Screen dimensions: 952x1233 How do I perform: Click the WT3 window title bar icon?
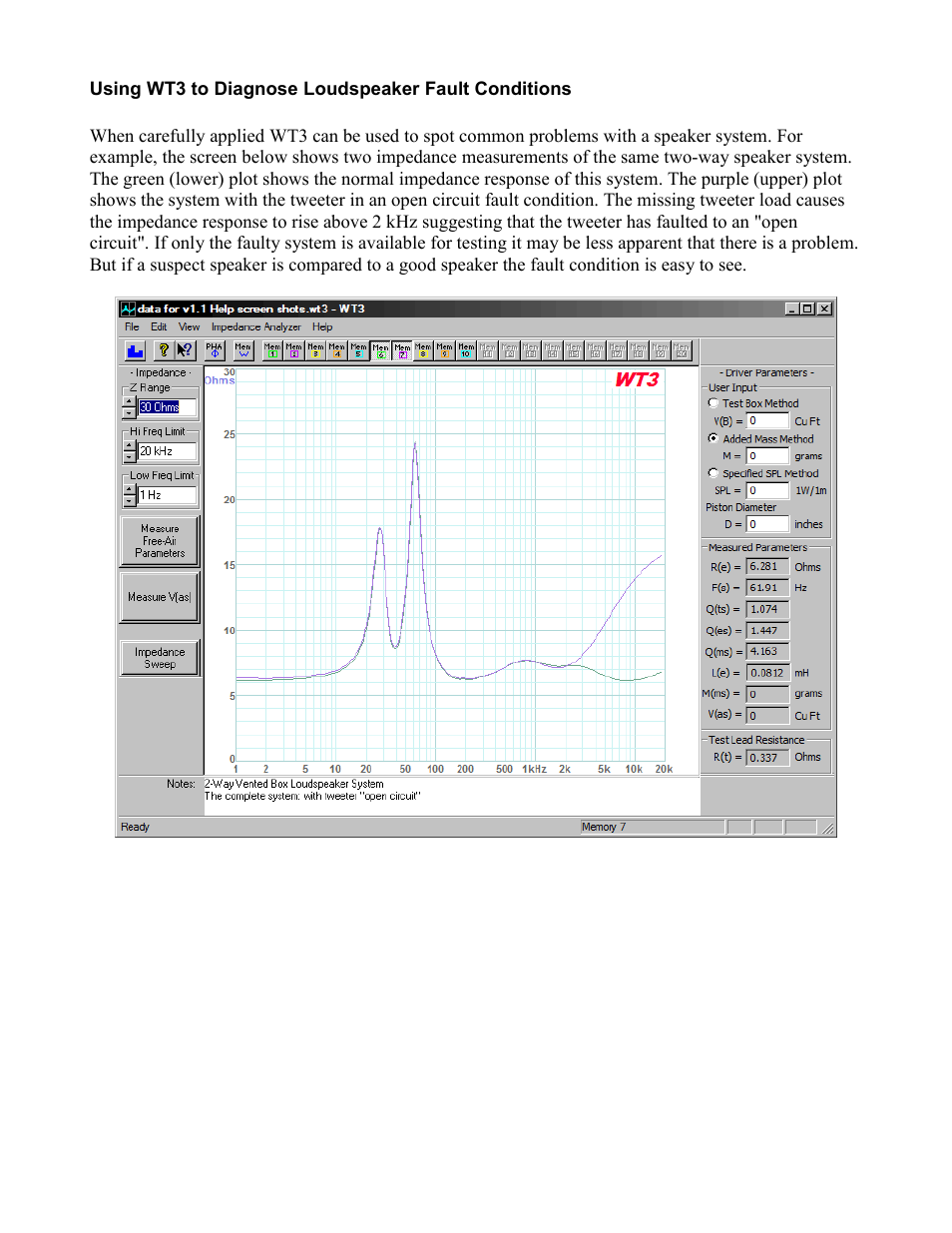pyautogui.click(x=128, y=308)
